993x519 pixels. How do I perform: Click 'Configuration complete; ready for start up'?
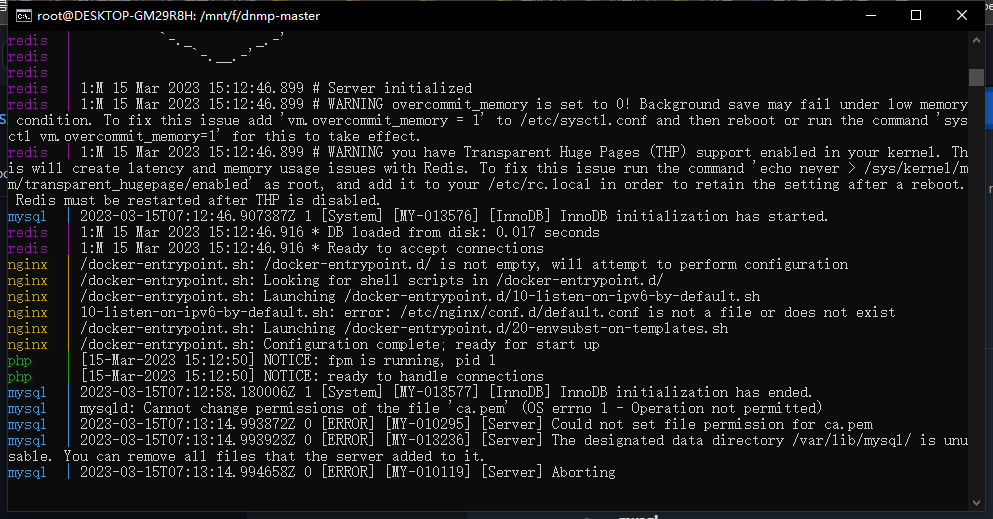[431, 344]
